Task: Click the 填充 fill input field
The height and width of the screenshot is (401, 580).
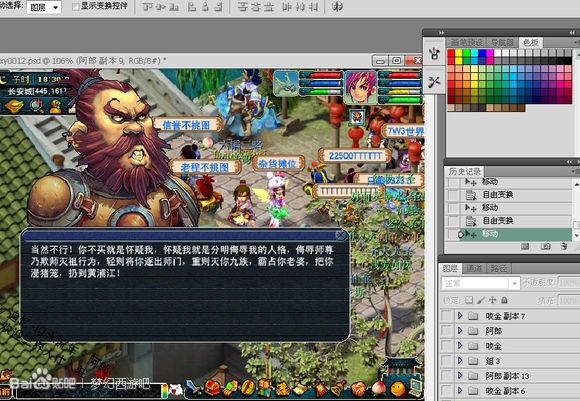Action: pyautogui.click(x=568, y=300)
